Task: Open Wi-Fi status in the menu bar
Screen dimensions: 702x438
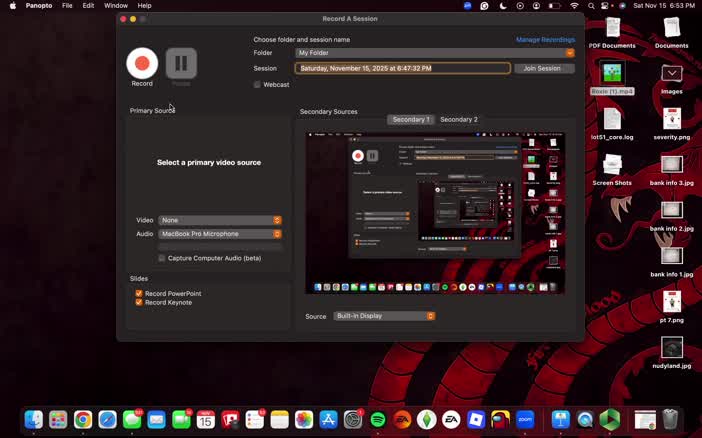Action: click(x=574, y=6)
